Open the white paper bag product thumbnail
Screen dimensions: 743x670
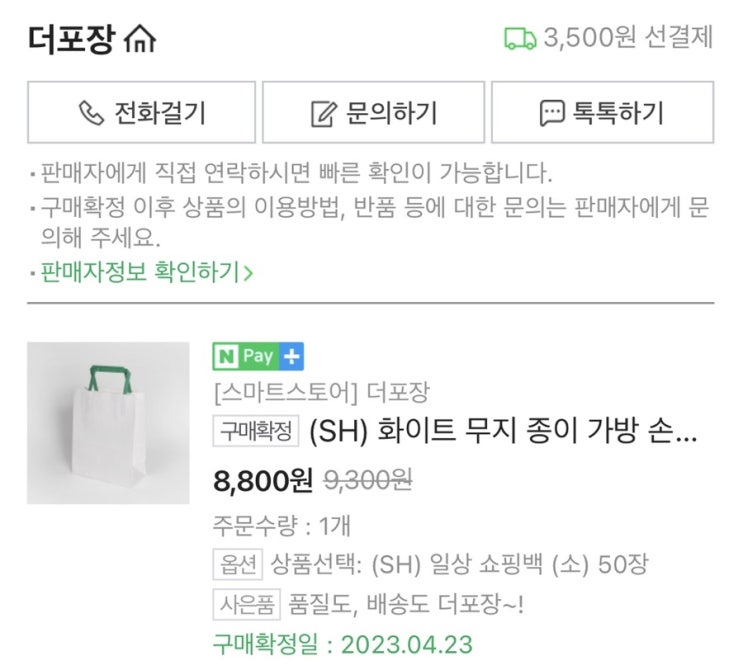pos(108,423)
